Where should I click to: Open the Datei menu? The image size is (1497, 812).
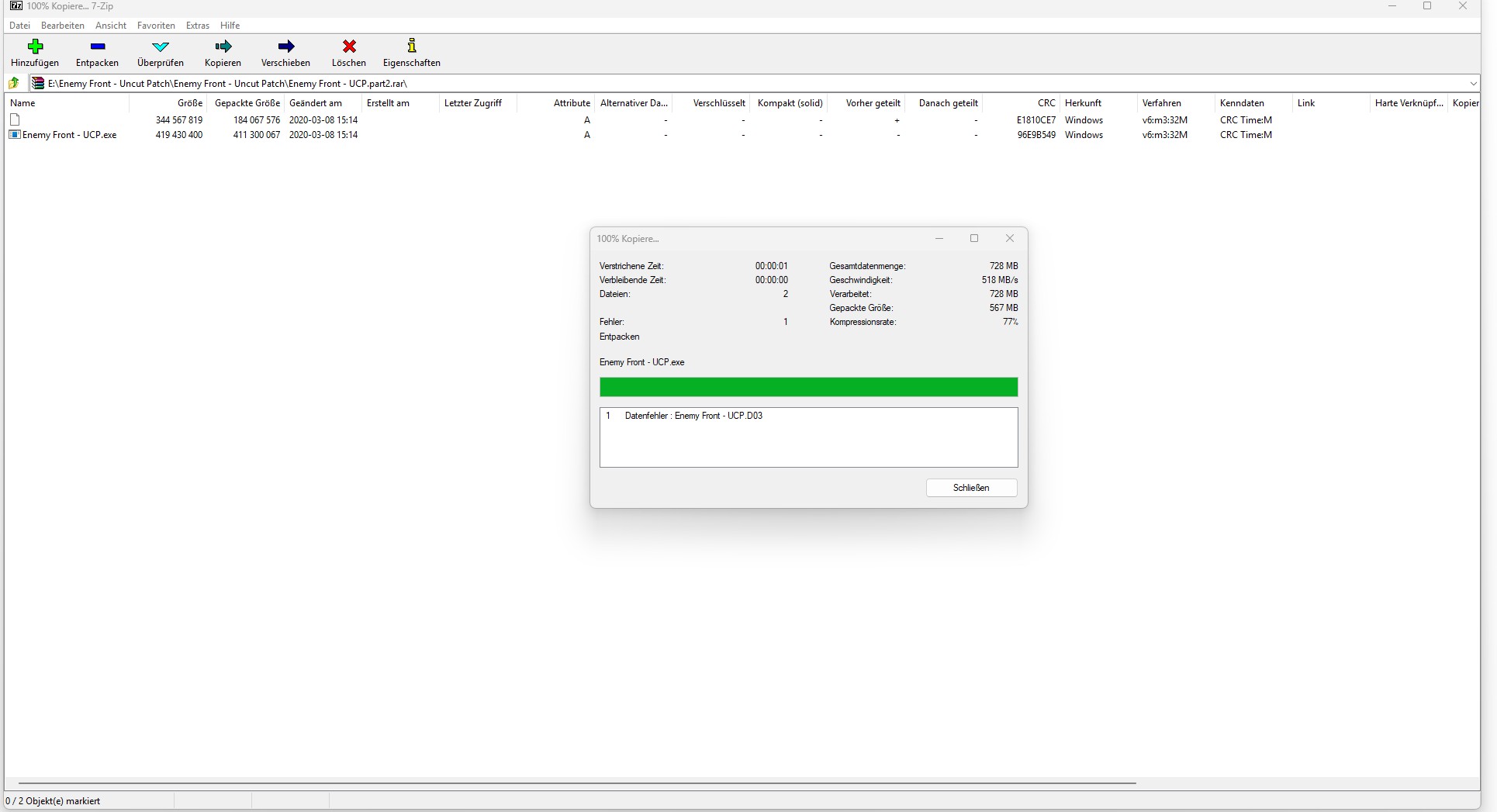[x=19, y=26]
